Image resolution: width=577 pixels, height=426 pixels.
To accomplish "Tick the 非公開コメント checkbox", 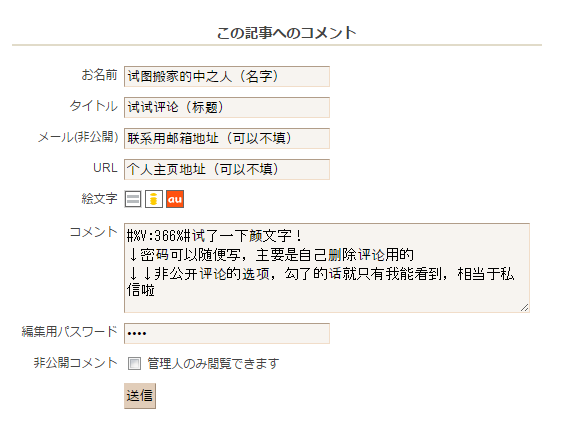I will [134, 363].
